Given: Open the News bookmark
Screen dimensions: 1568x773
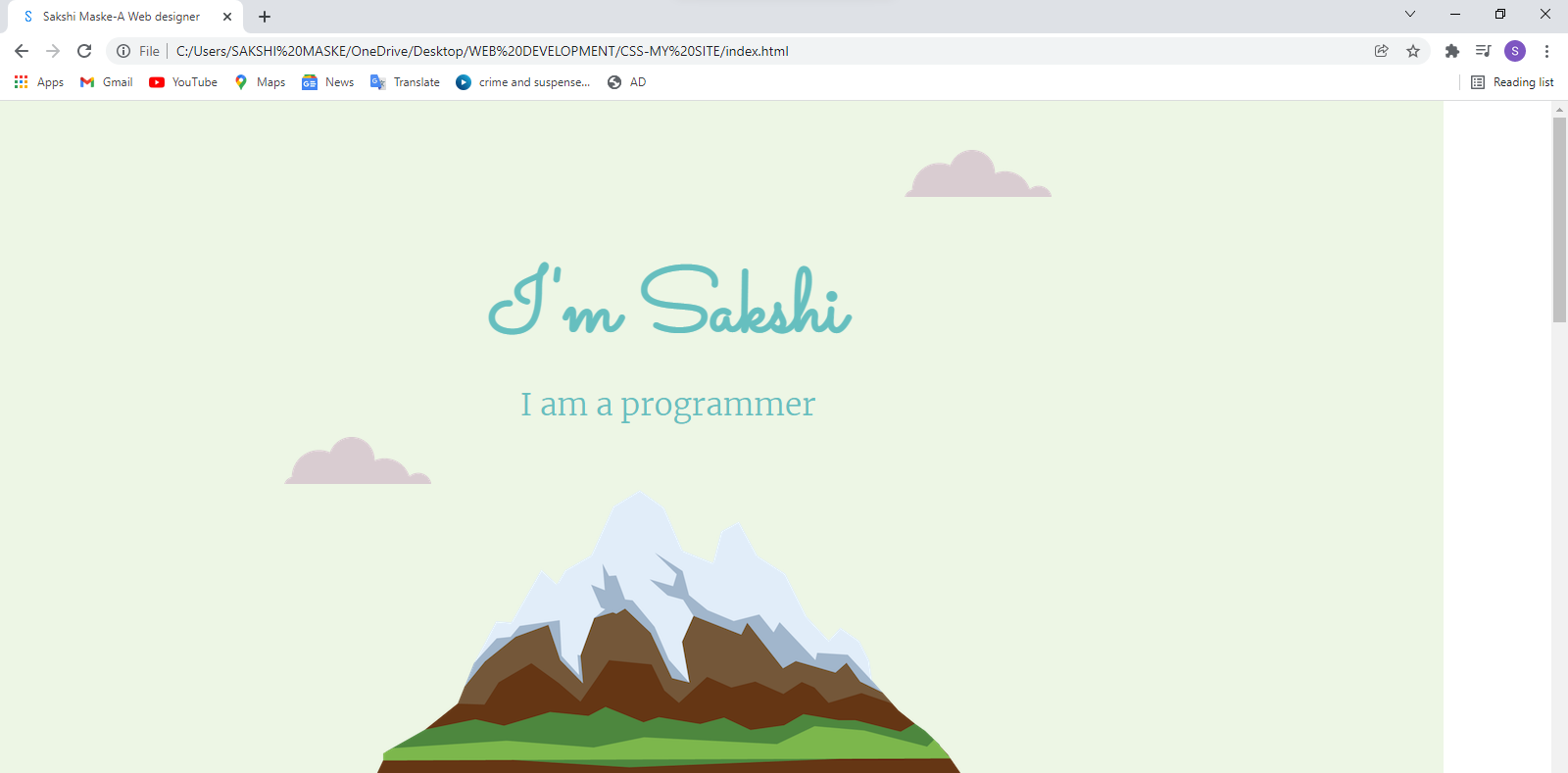Looking at the screenshot, I should [x=328, y=82].
